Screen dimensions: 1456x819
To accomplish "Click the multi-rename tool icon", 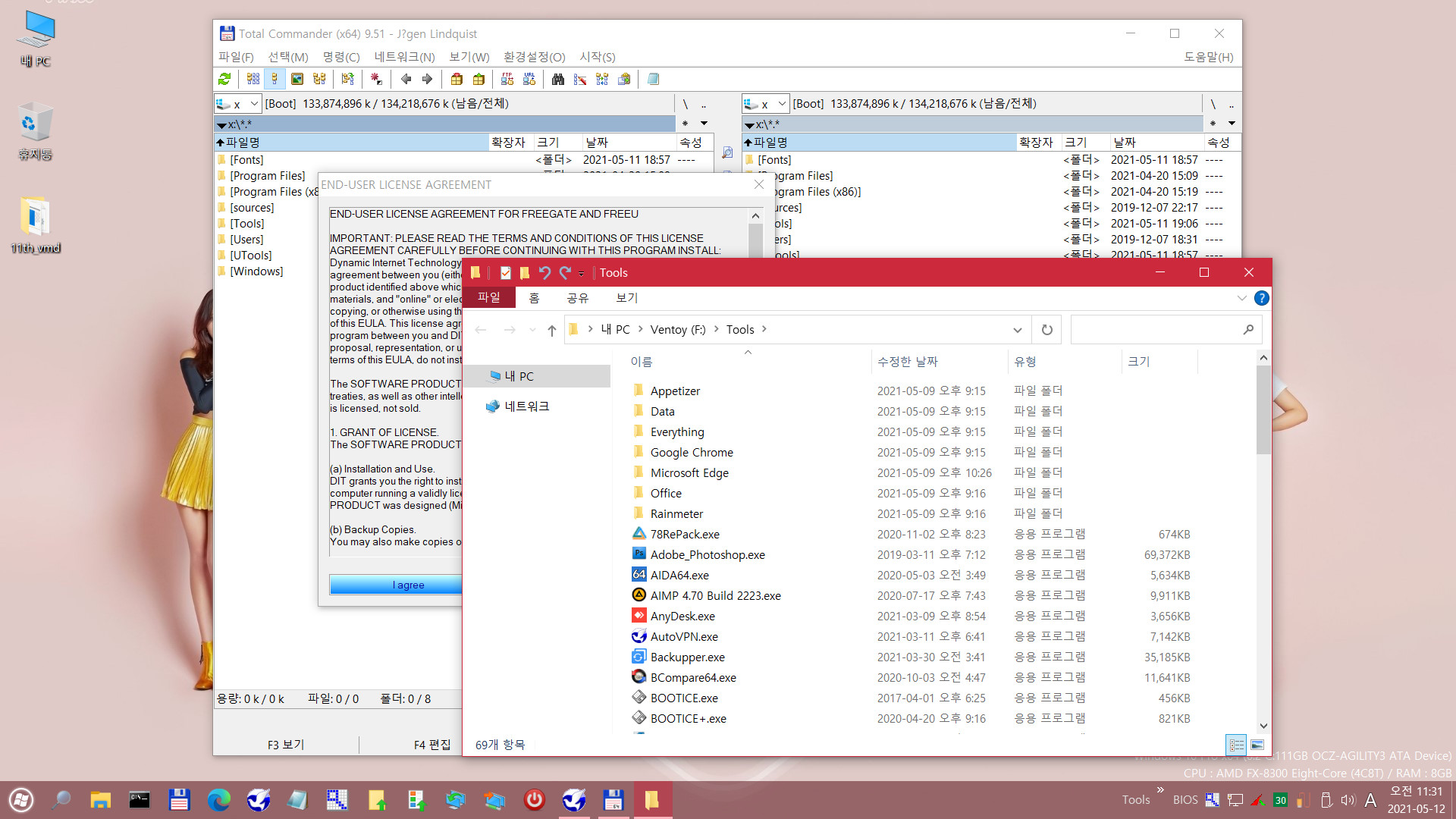I will pos(580,79).
